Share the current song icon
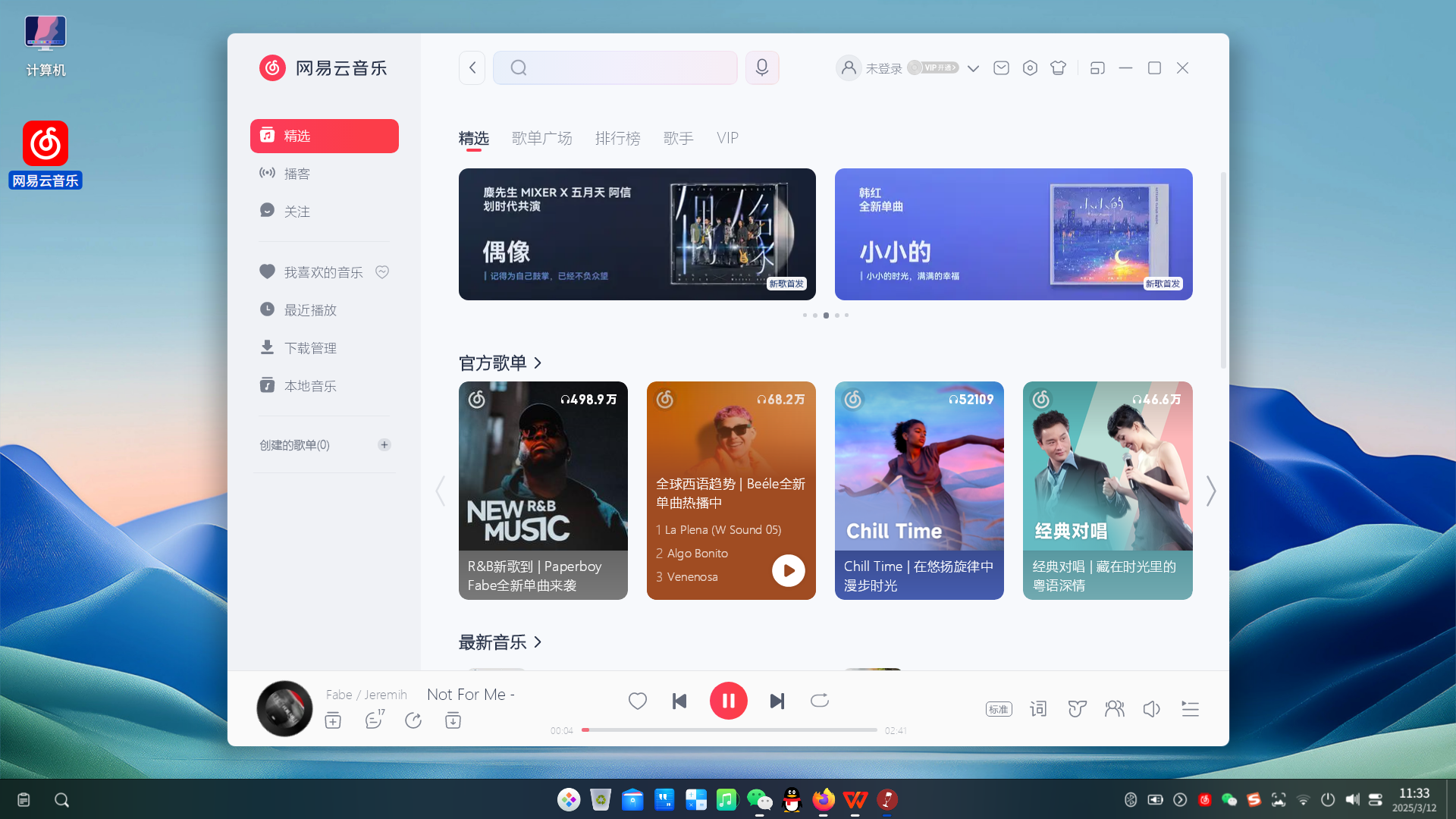The width and height of the screenshot is (1456, 819). (413, 720)
